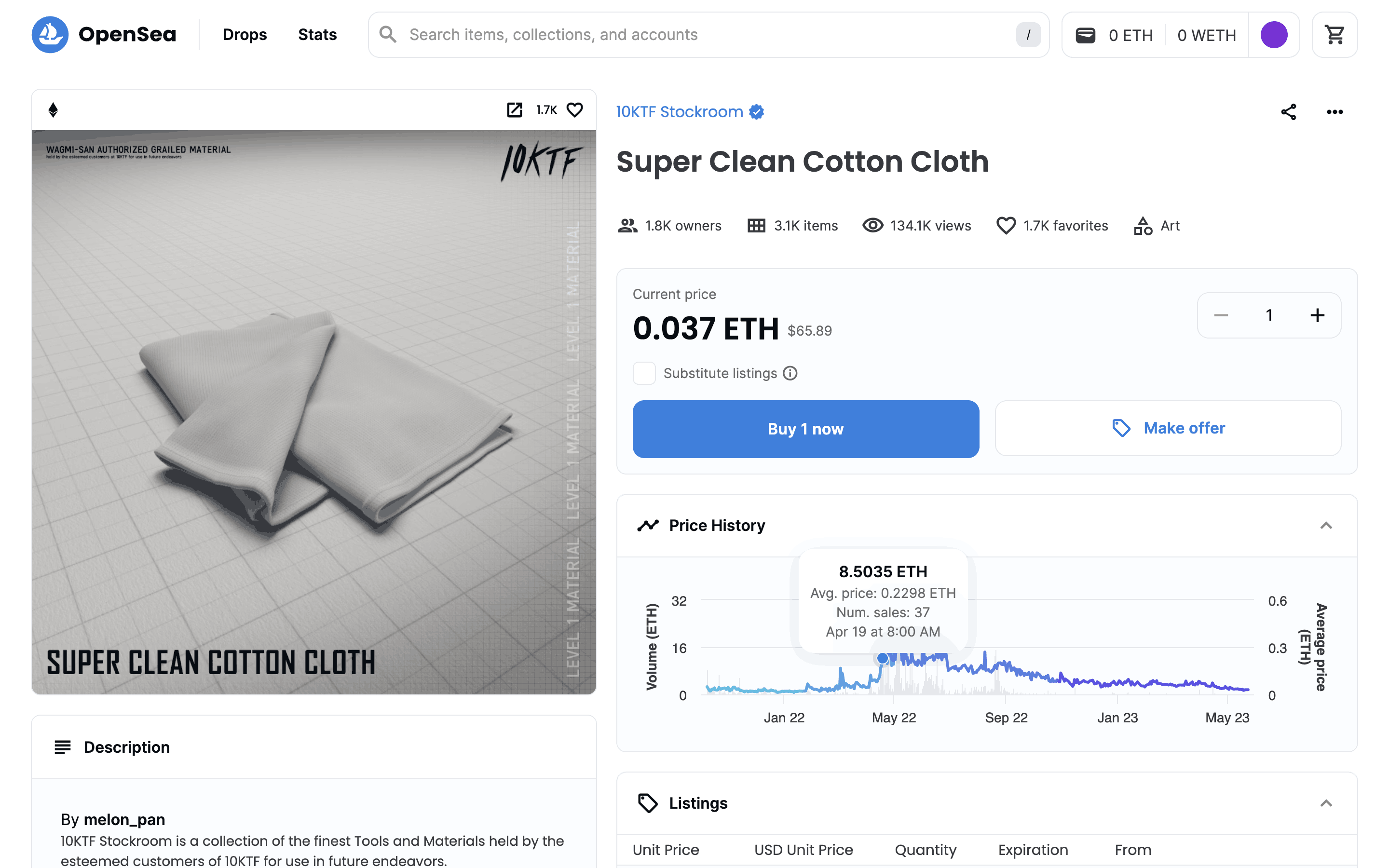1389x868 pixels.
Task: Click the share icon
Action: [1289, 112]
